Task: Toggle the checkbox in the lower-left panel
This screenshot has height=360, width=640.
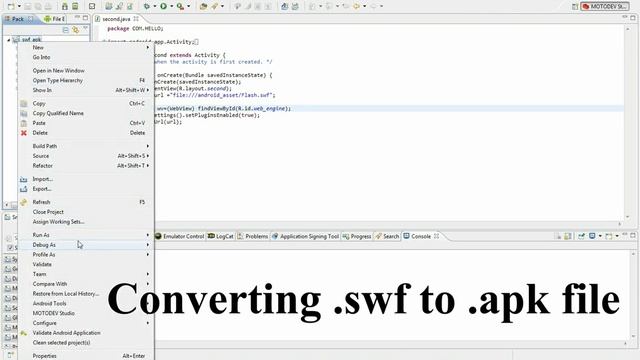Action: (x=10, y=247)
